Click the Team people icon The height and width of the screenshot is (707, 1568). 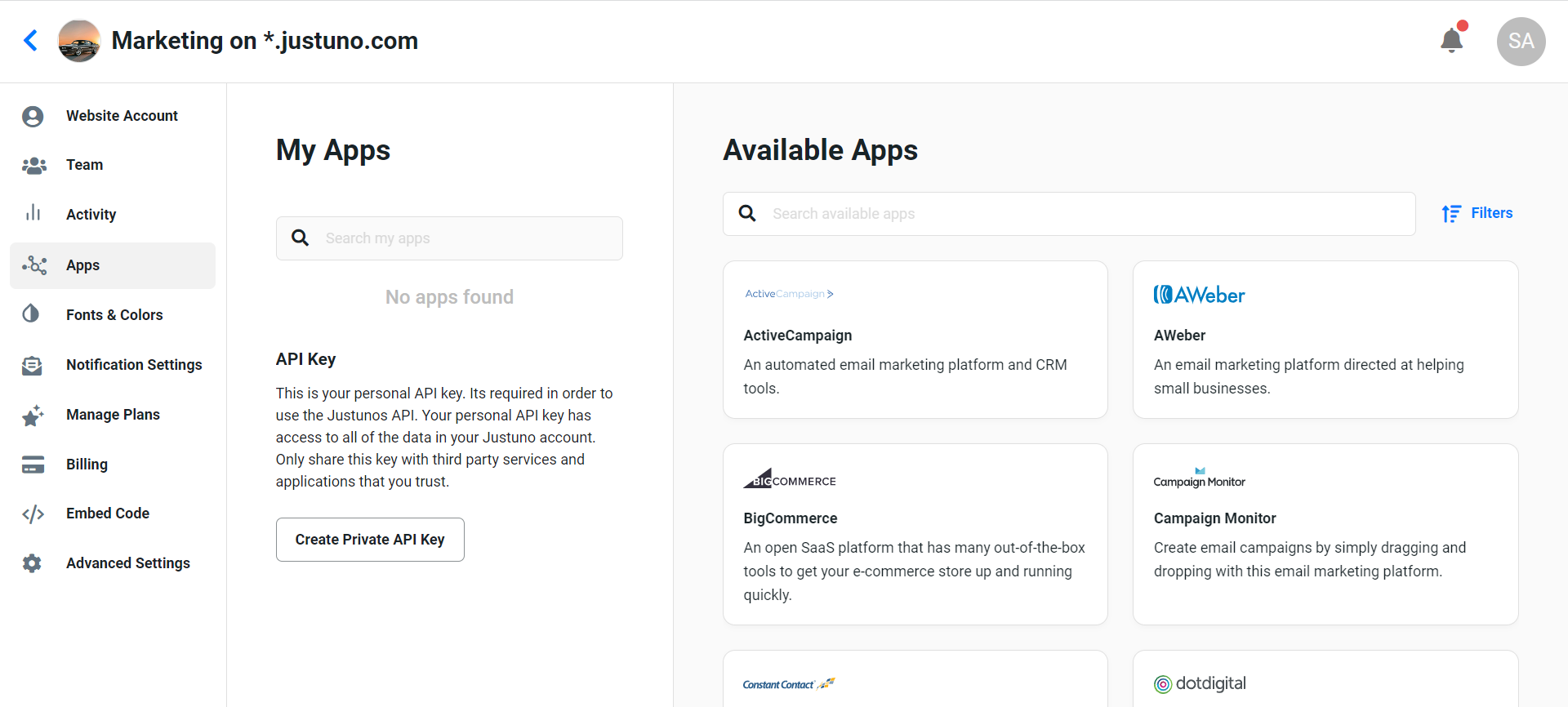pyautogui.click(x=33, y=166)
